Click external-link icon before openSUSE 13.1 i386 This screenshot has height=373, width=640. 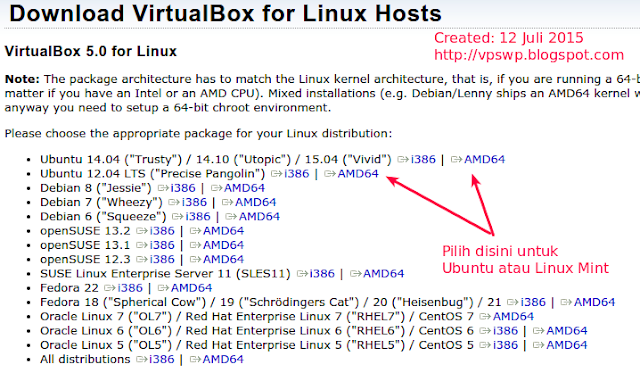click(x=142, y=245)
